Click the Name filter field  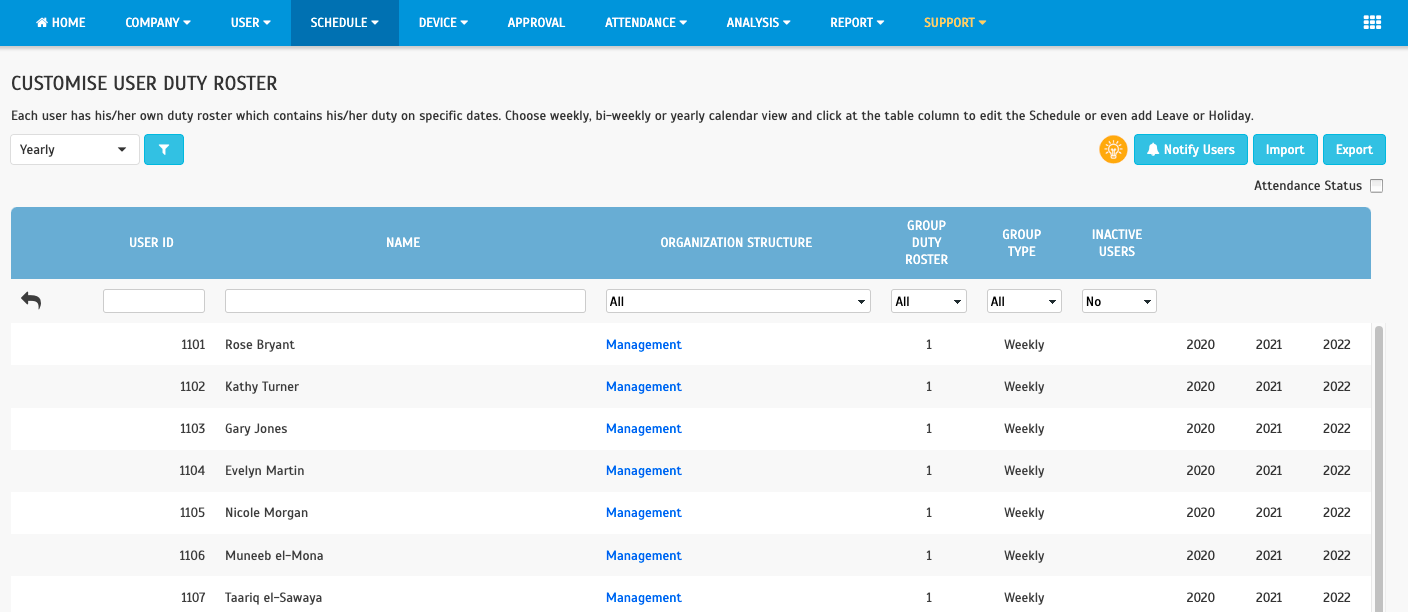point(405,301)
